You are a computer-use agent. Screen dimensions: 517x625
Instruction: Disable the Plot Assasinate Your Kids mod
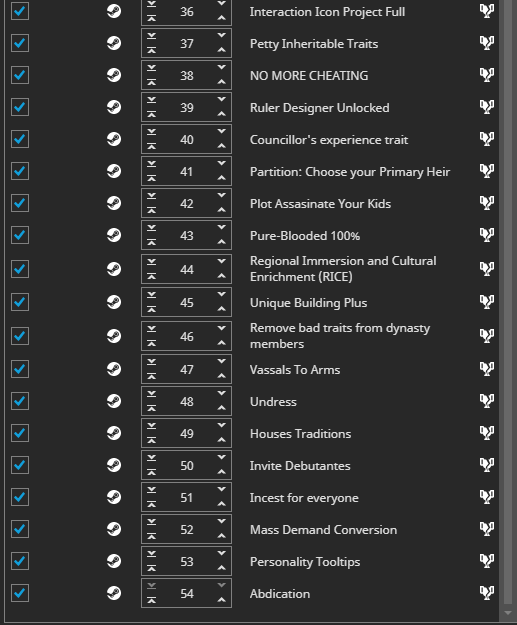[x=20, y=203]
